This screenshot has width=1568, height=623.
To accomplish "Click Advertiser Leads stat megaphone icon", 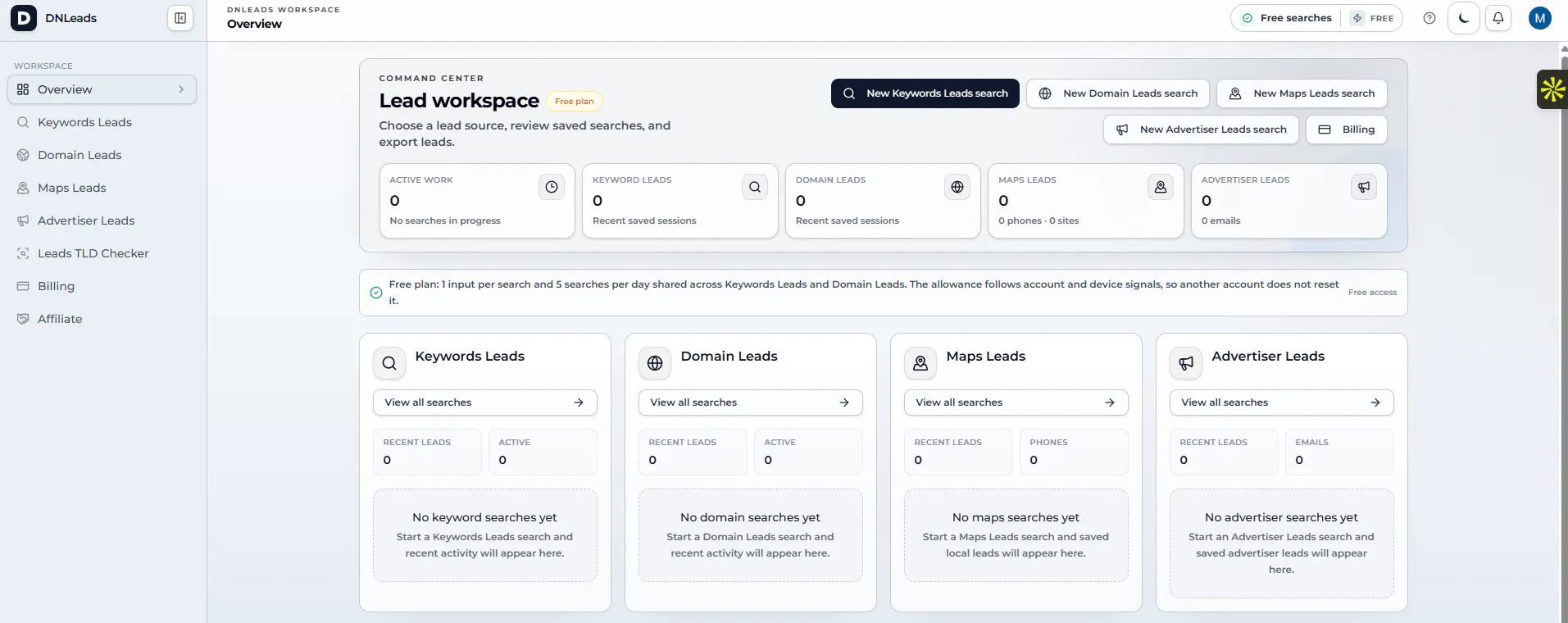I will (x=1364, y=187).
